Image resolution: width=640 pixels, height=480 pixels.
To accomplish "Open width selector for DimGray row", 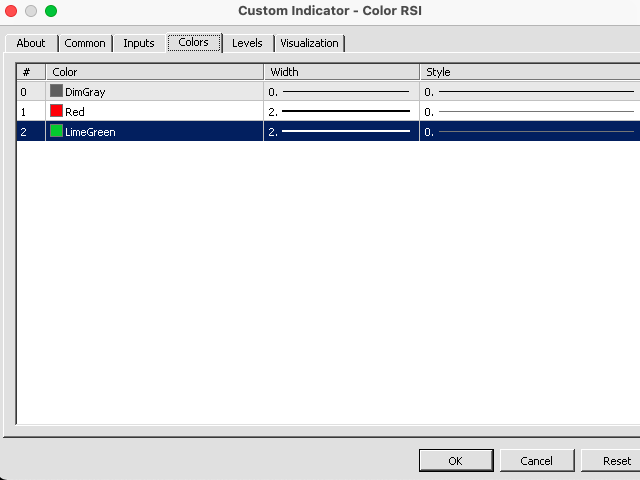I will click(341, 91).
